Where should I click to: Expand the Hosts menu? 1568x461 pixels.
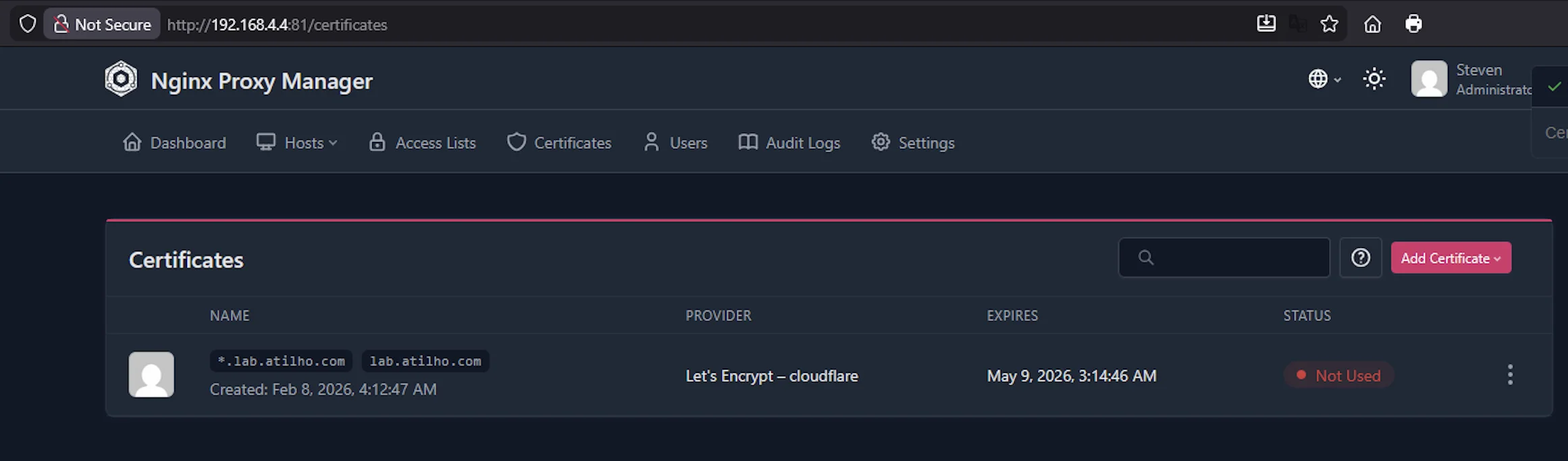tap(296, 143)
